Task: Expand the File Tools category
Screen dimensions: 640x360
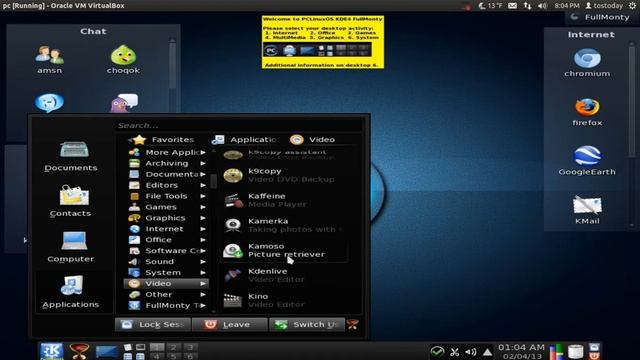Action: pos(167,196)
